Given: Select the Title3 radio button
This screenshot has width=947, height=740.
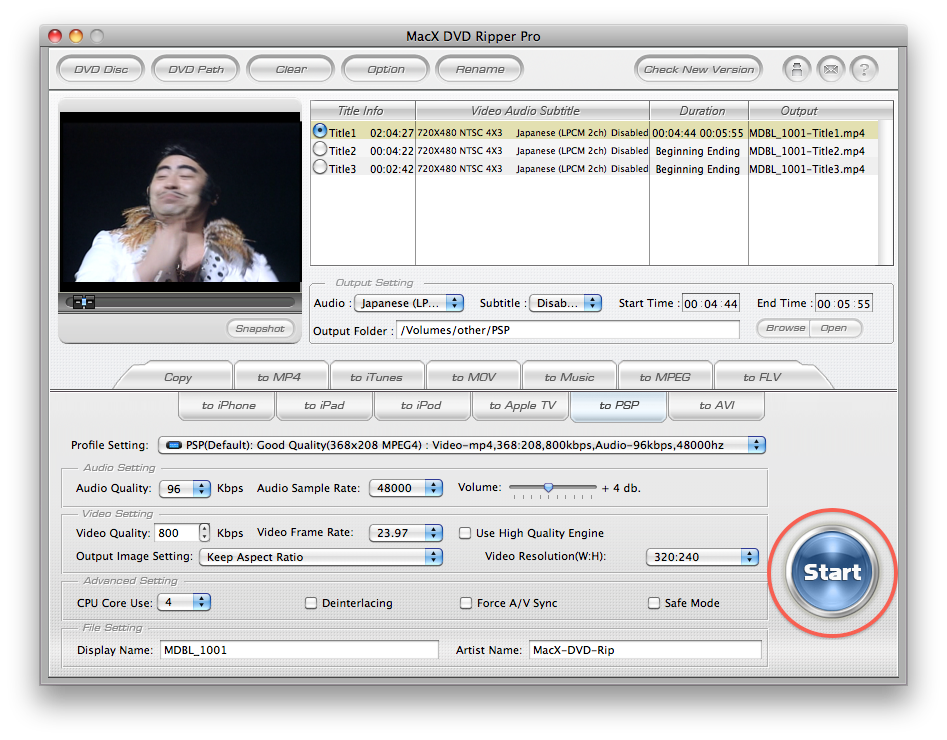Looking at the screenshot, I should coord(320,167).
